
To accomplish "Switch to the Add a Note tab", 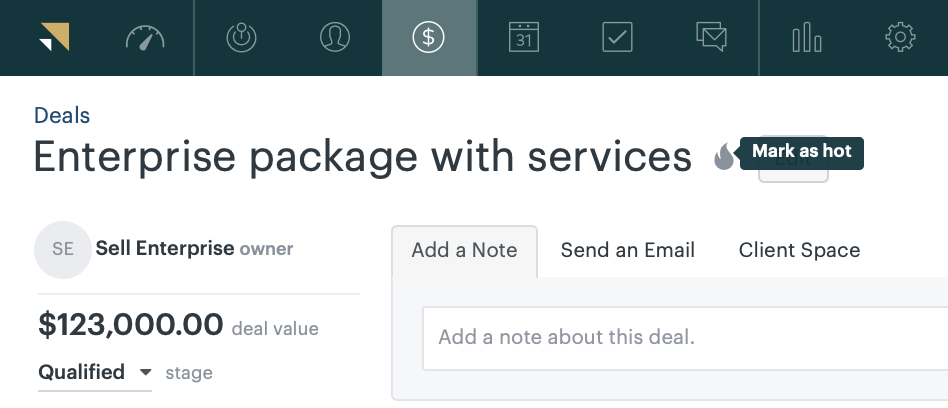I will pyautogui.click(x=464, y=251).
